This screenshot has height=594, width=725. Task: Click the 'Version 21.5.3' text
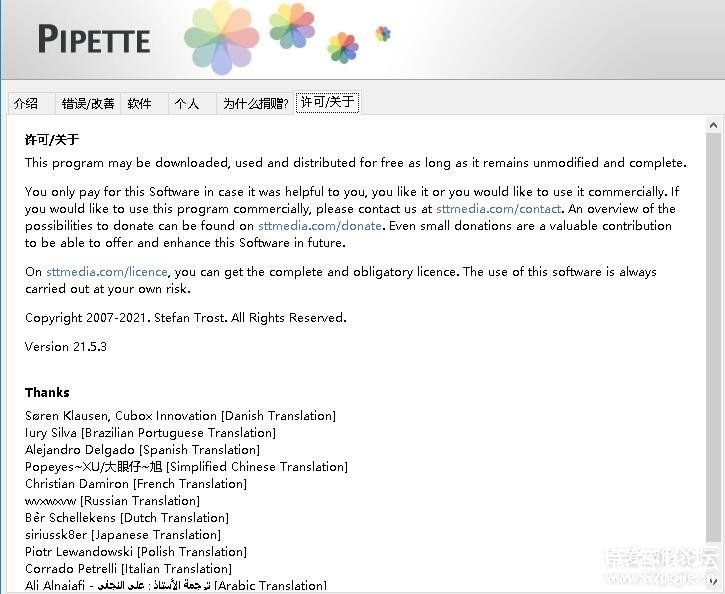(x=66, y=347)
